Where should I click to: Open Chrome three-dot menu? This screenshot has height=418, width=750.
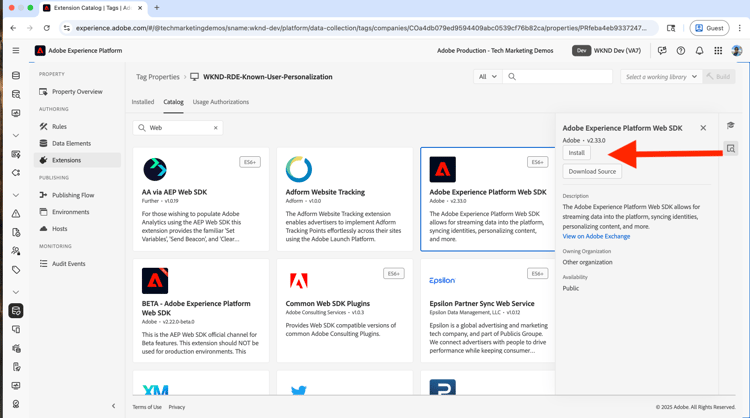click(x=739, y=28)
